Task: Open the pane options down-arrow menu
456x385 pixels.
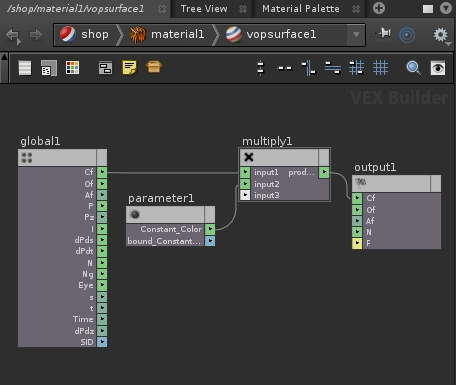Action: click(446, 8)
